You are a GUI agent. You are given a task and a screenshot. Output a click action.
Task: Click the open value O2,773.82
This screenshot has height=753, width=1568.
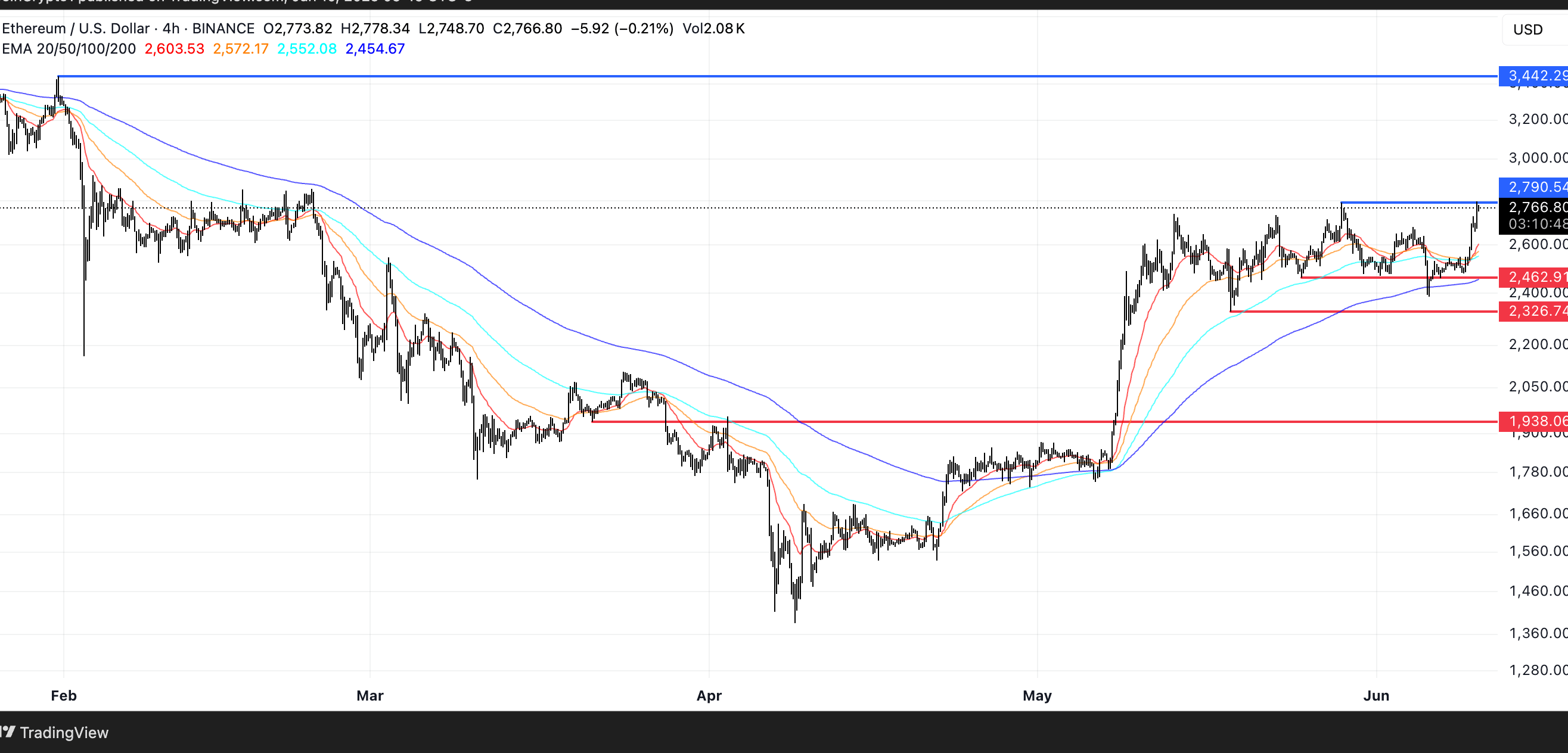point(297,29)
